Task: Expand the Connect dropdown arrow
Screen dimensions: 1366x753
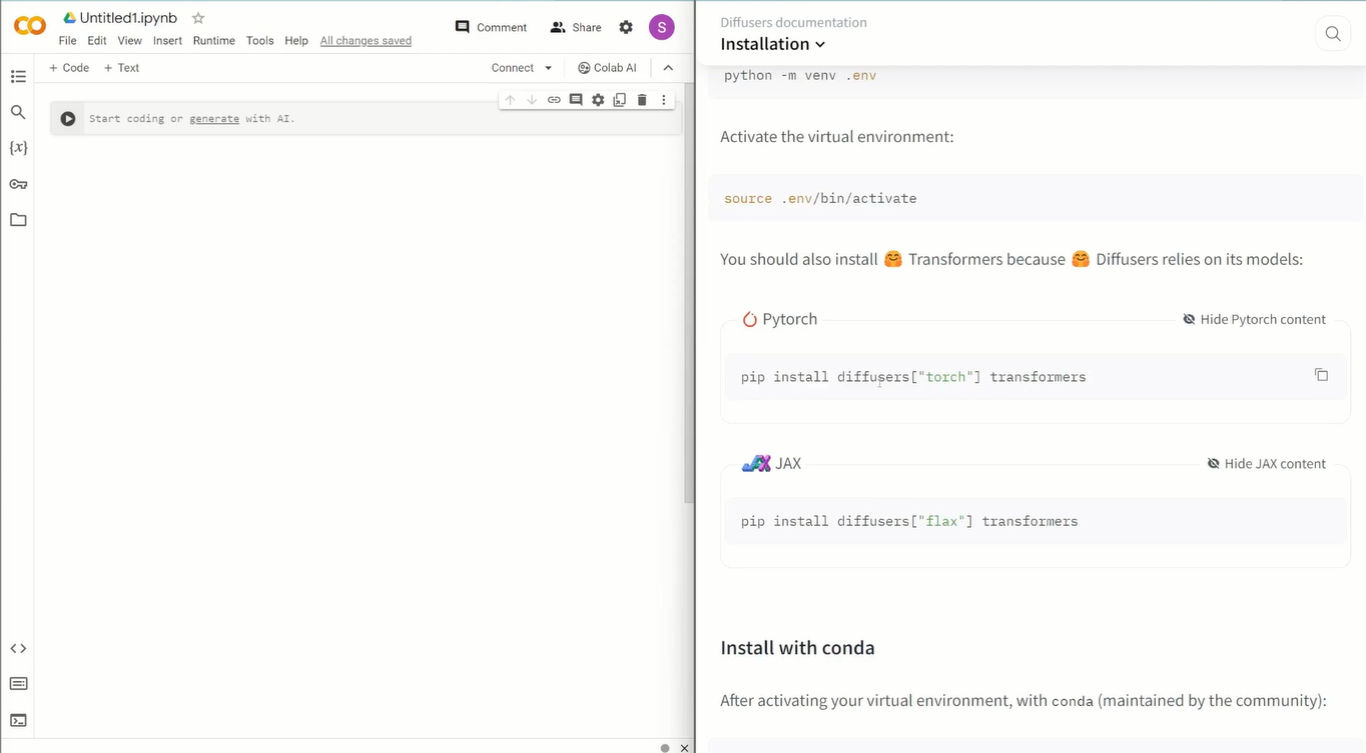Action: click(x=548, y=68)
